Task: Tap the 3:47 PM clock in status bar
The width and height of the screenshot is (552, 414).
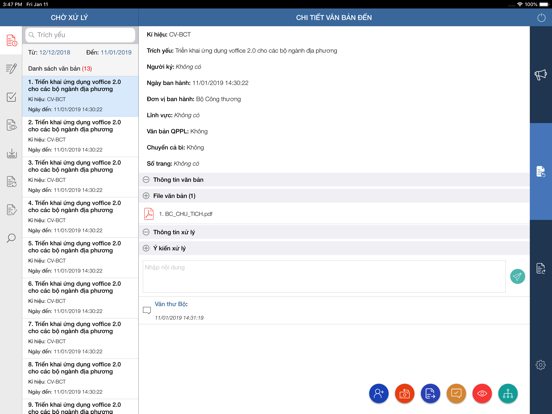Action: (x=13, y=4)
